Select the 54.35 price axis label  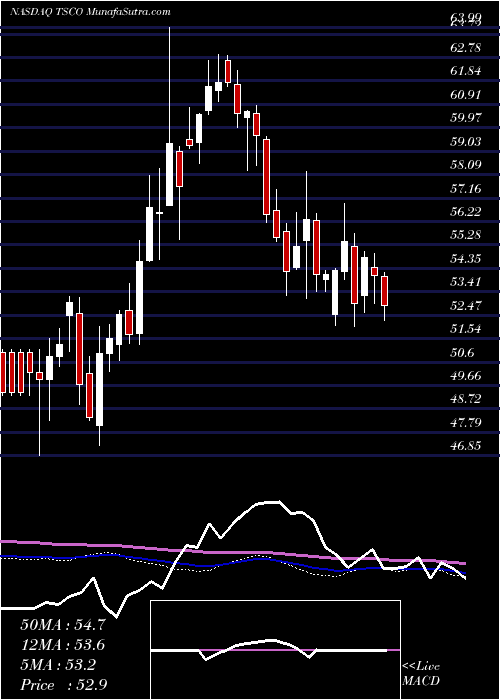466,258
